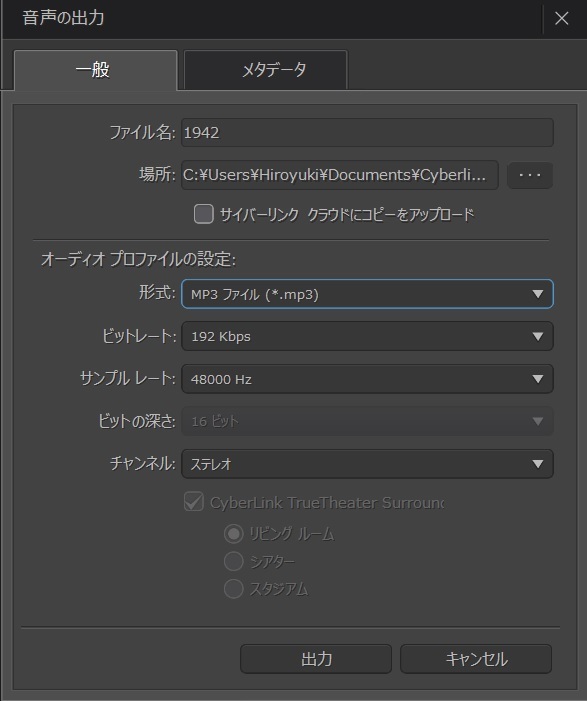Toggle CyberLink TrueTheater Surround checkbox
Viewport: 587px width, 701px height.
[194, 502]
